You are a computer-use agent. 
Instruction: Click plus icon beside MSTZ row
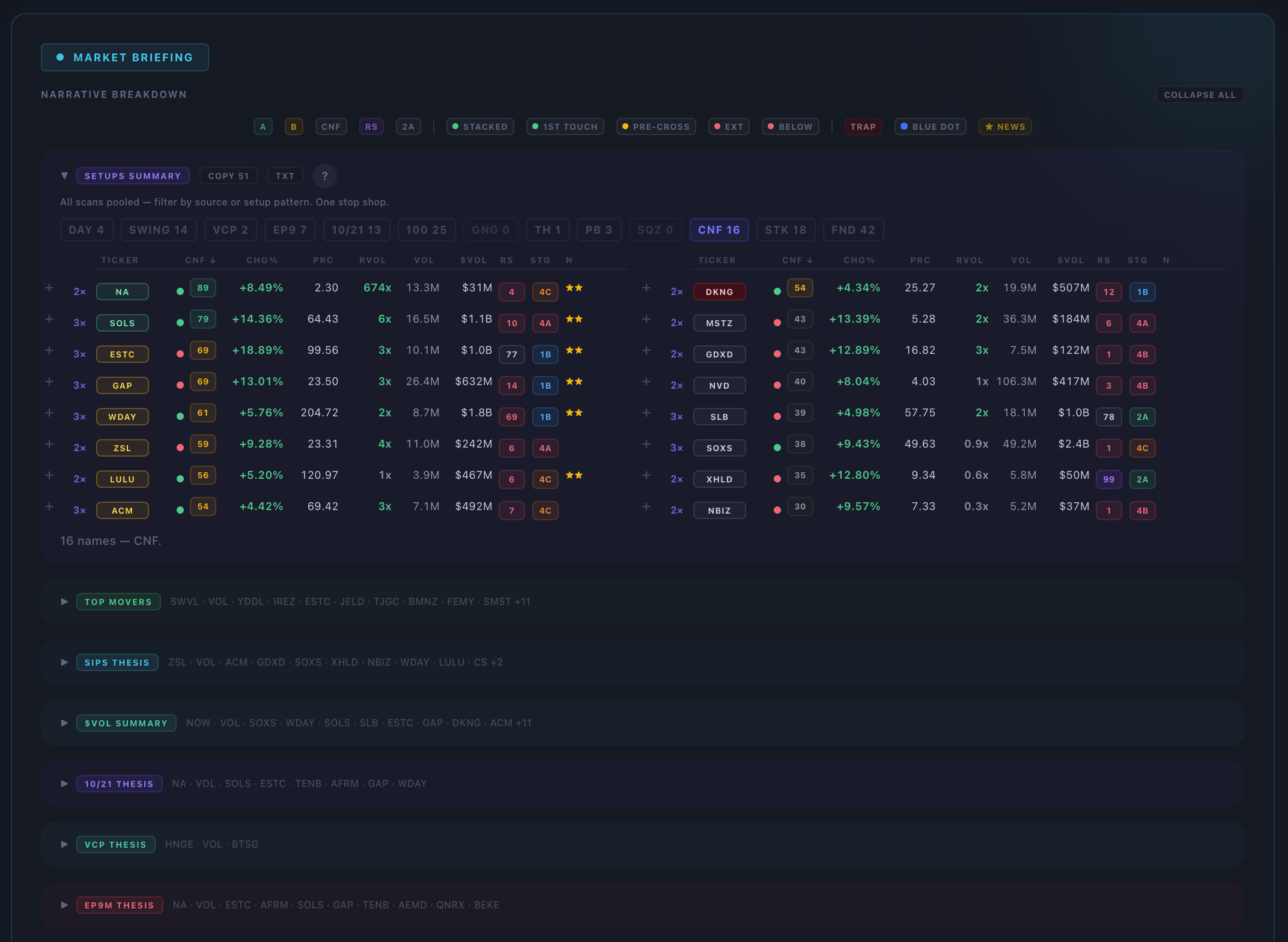(646, 319)
